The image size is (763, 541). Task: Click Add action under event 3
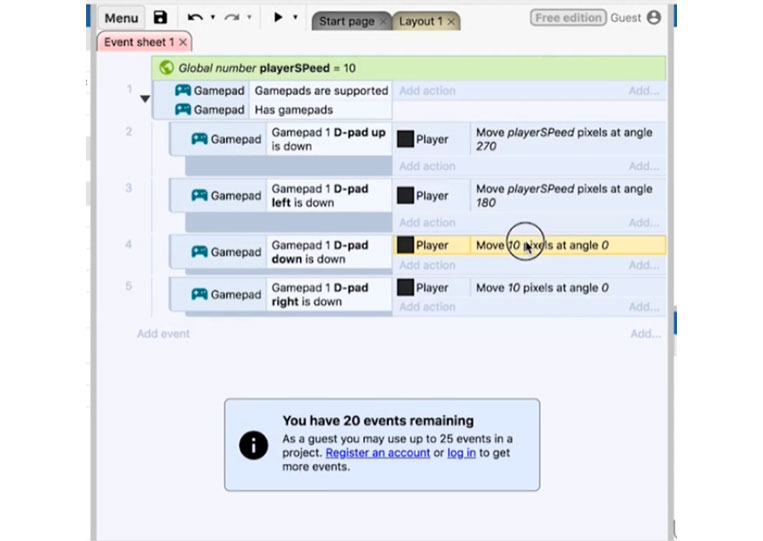427,223
